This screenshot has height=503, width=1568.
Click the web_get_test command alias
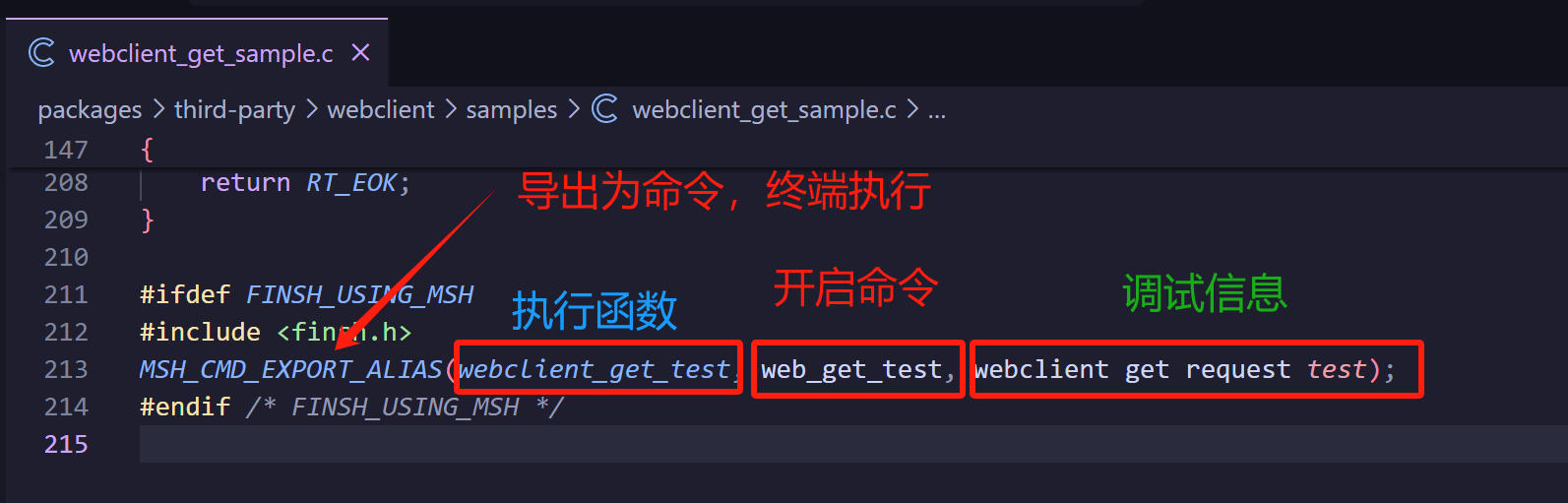click(x=851, y=369)
